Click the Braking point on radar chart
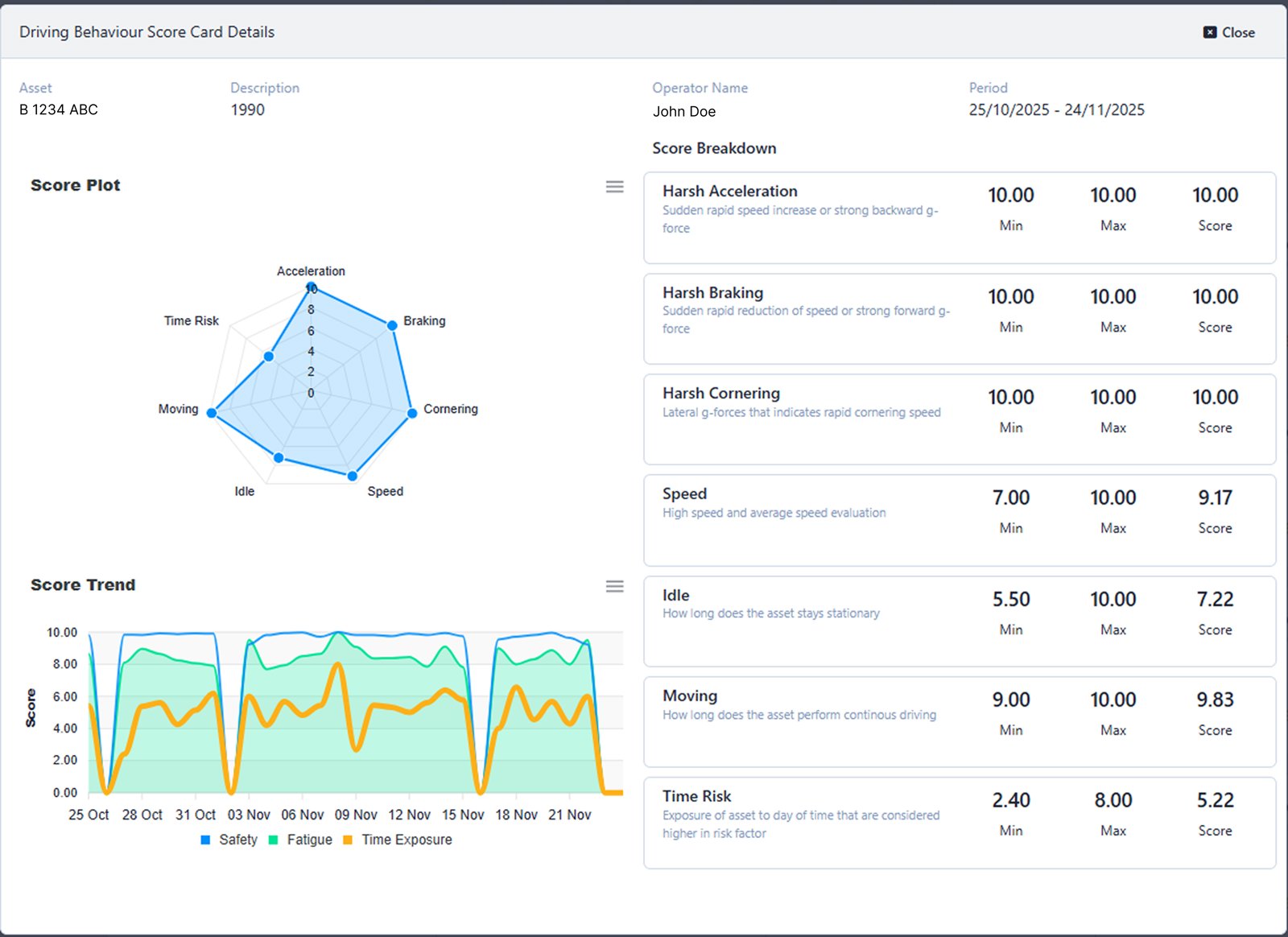1288x937 pixels. point(392,325)
